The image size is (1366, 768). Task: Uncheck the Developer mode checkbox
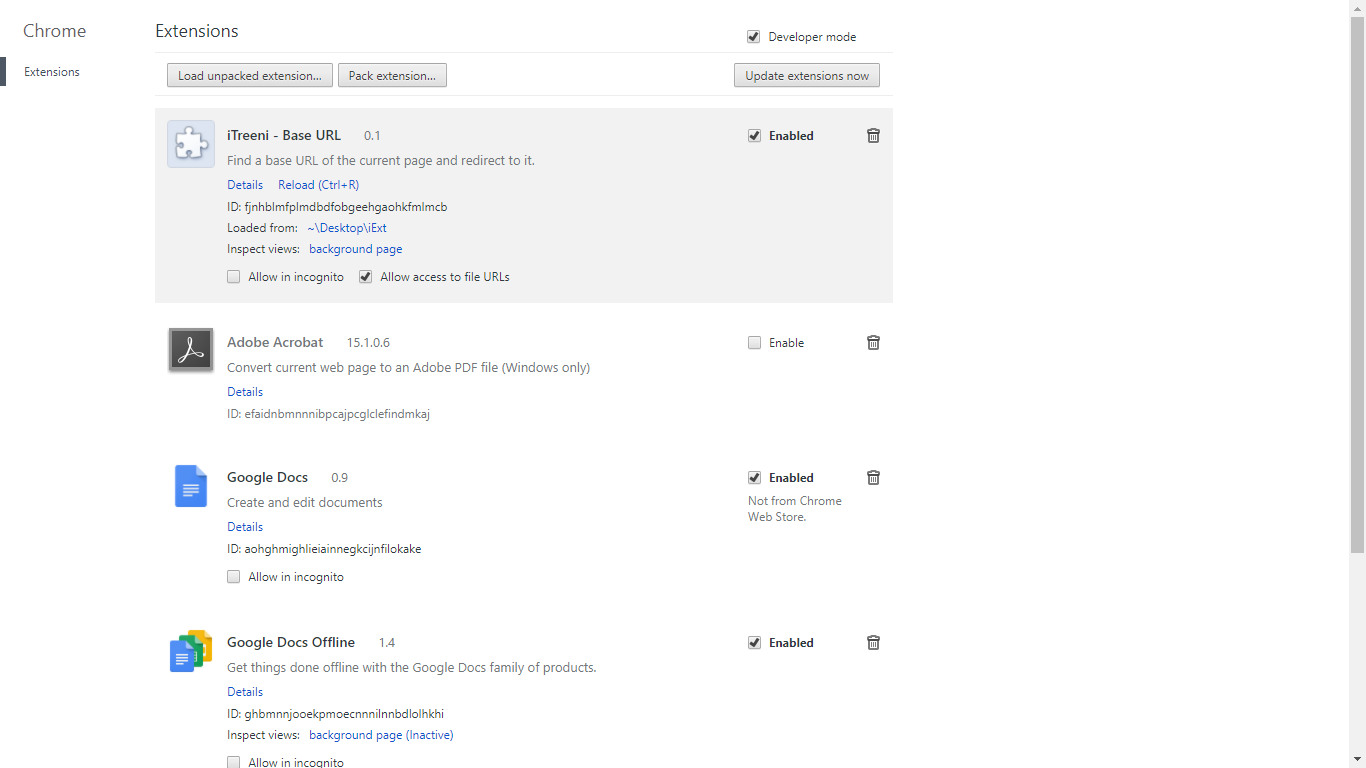coord(754,37)
